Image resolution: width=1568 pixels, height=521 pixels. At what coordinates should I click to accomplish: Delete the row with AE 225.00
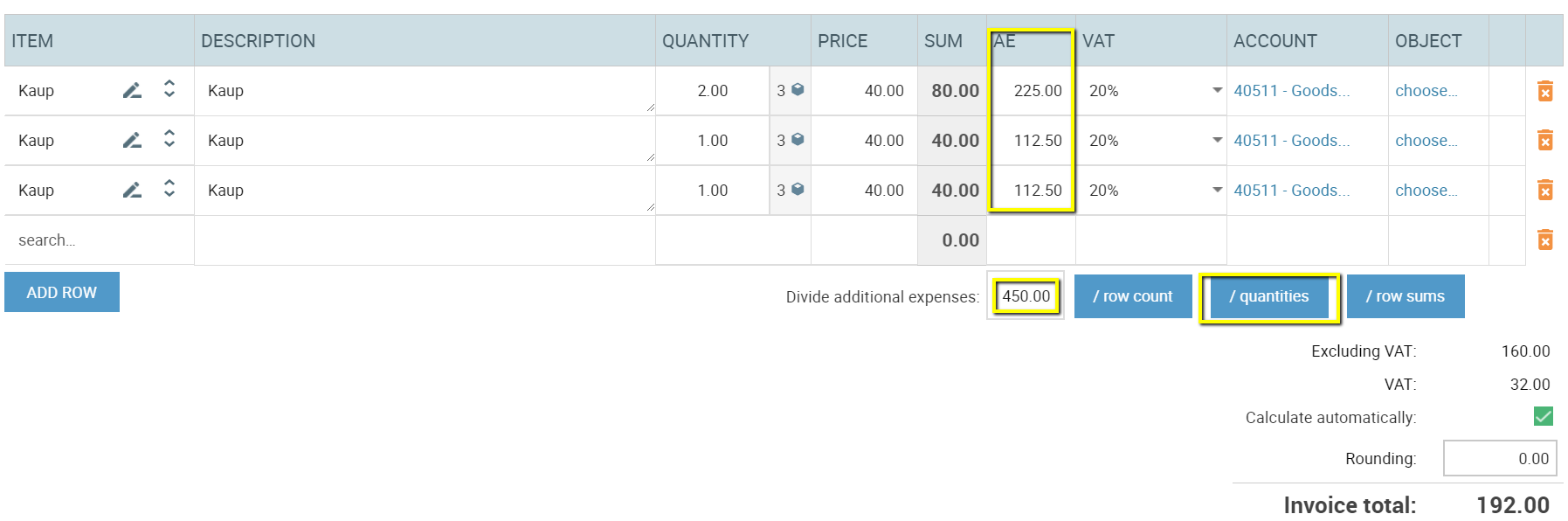click(x=1545, y=91)
